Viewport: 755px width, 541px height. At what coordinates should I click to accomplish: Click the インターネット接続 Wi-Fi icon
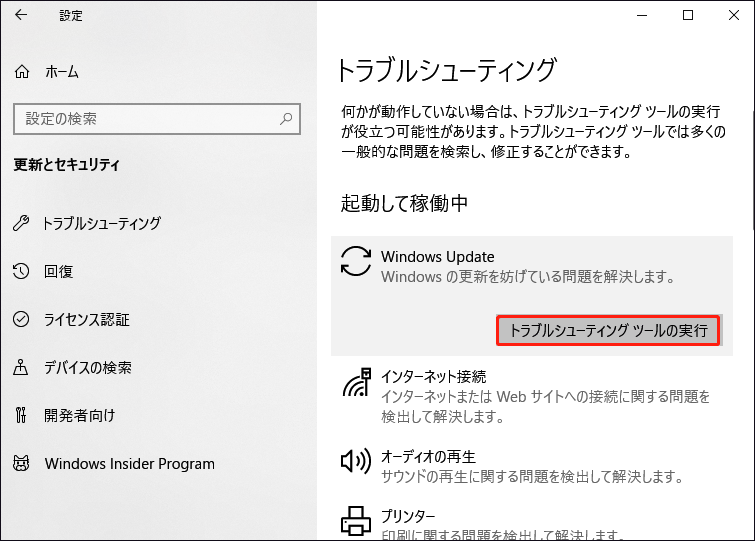point(355,384)
